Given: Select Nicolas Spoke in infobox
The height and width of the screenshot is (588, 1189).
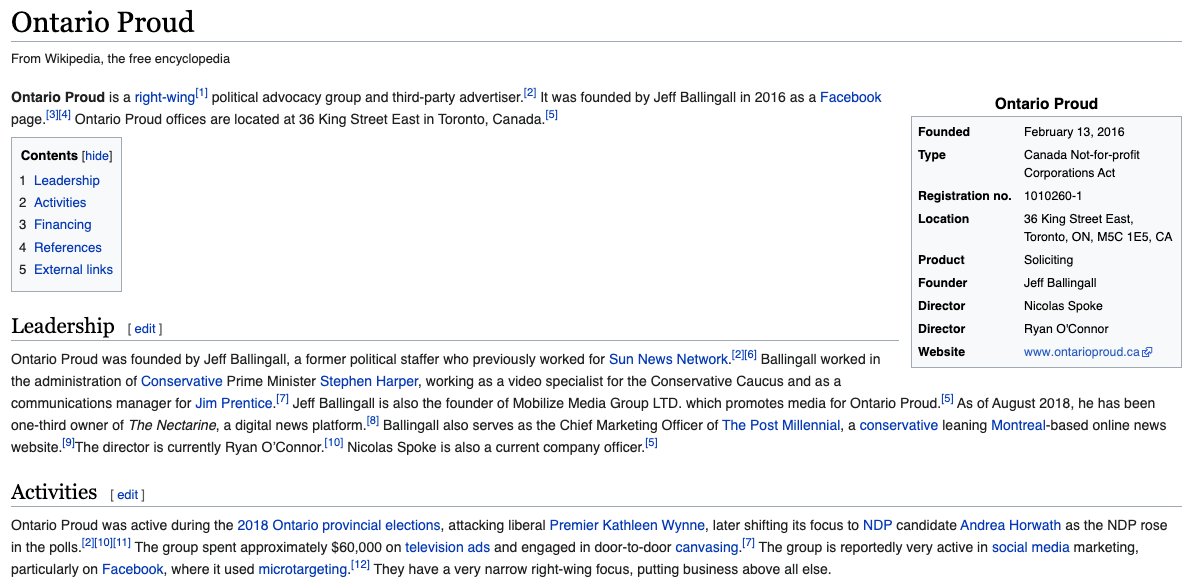Looking at the screenshot, I should (x=1063, y=306).
